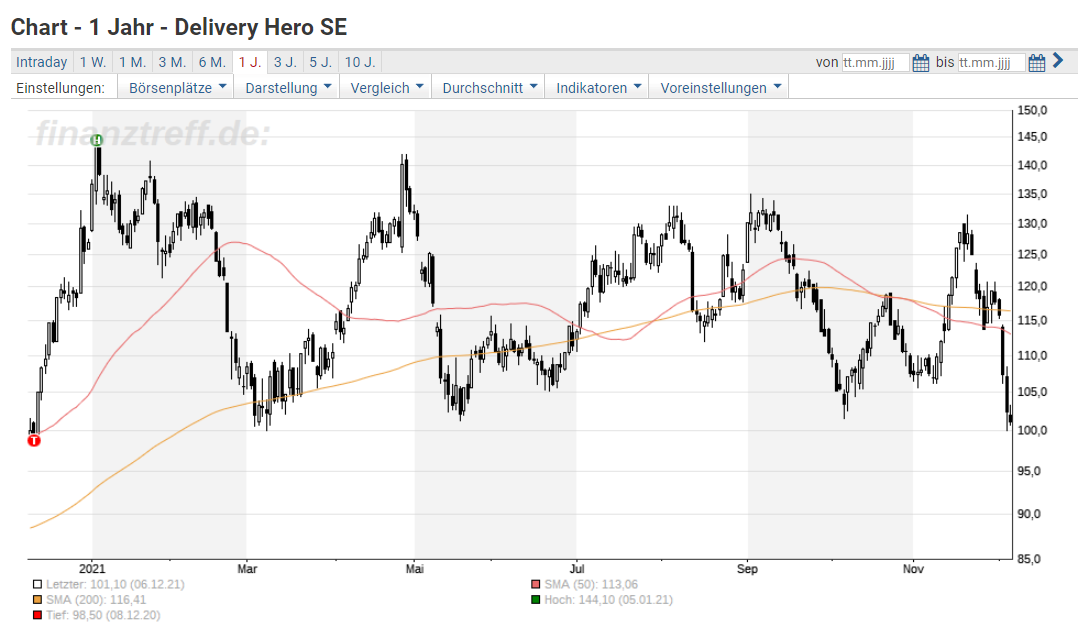This screenshot has height=640, width=1082.
Task: Click the 125,0 y-axis price label
Action: [1032, 254]
